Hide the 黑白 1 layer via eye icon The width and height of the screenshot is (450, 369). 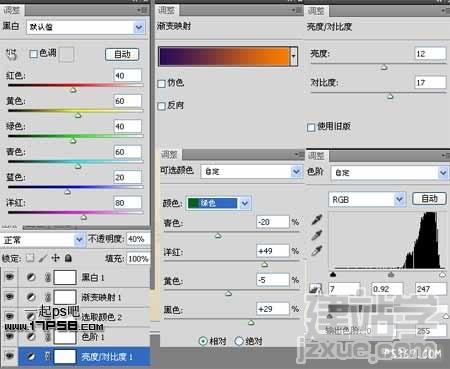(10, 277)
